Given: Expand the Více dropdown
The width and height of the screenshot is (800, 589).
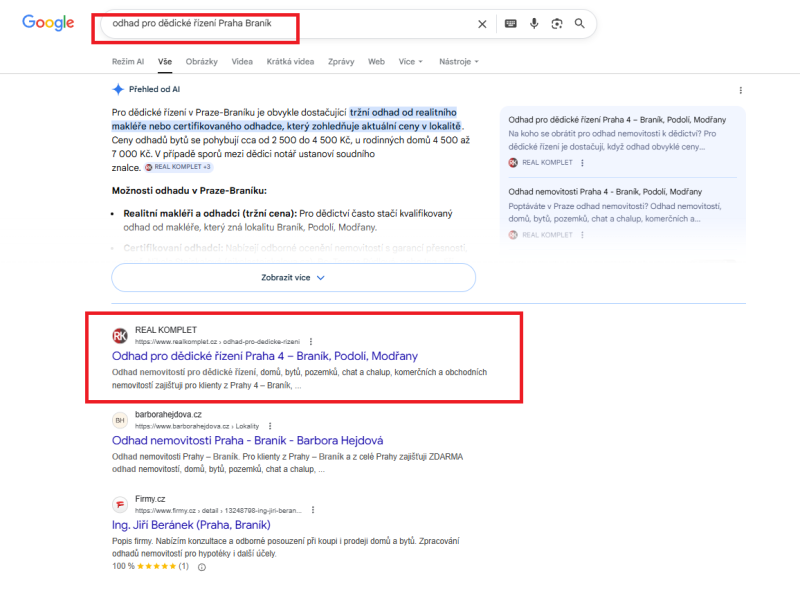Looking at the screenshot, I should pyautogui.click(x=410, y=62).
